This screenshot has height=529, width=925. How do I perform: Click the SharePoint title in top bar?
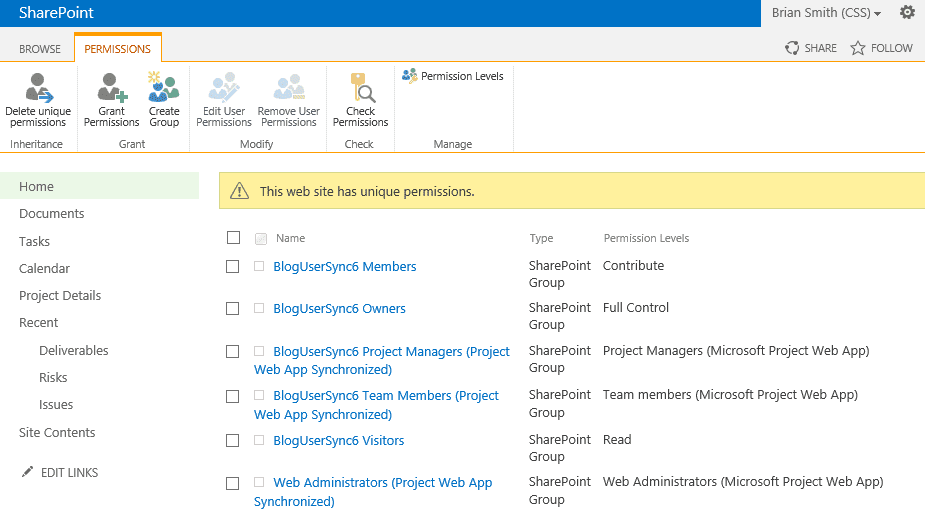[x=56, y=12]
